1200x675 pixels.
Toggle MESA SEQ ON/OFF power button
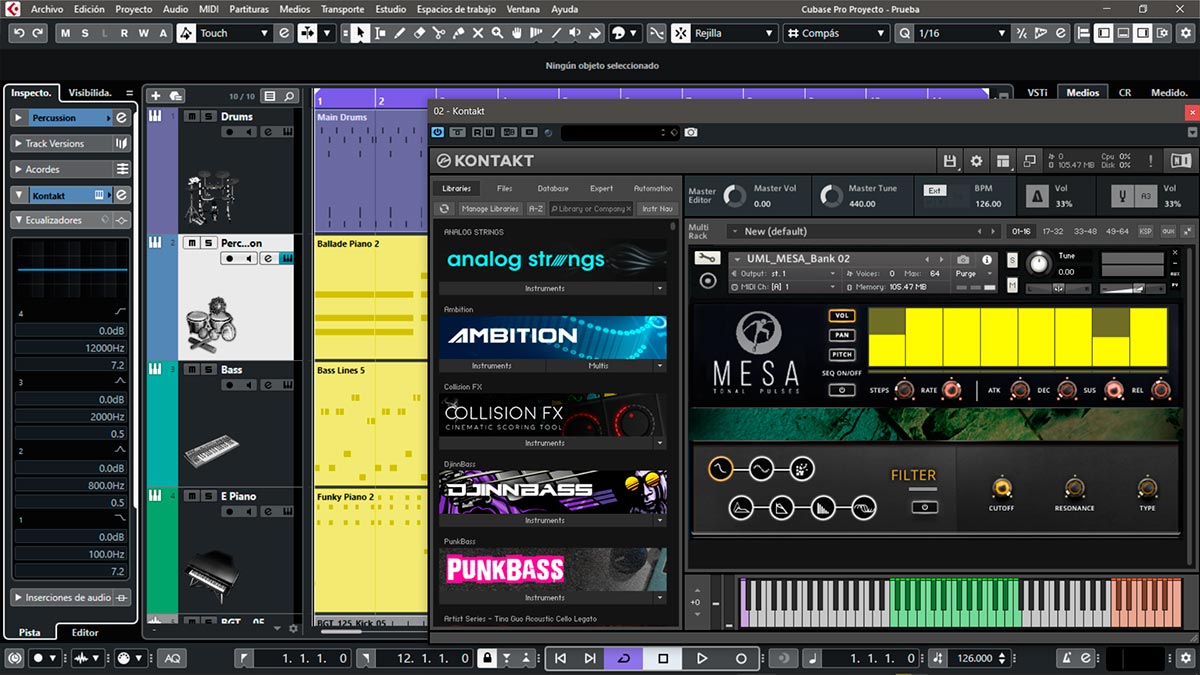[841, 390]
